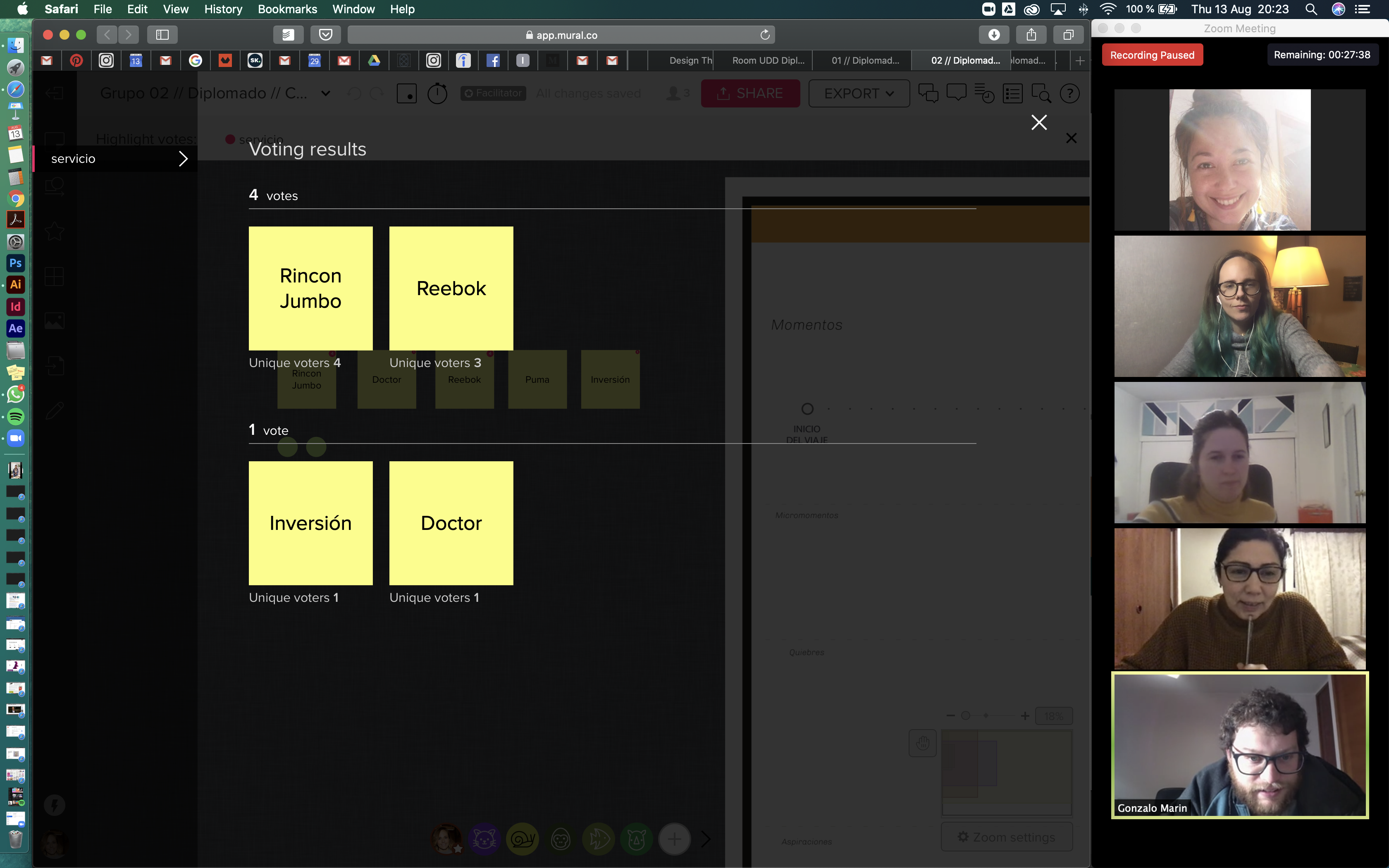
Task: Open Photoshop from the Dock
Action: 15,263
